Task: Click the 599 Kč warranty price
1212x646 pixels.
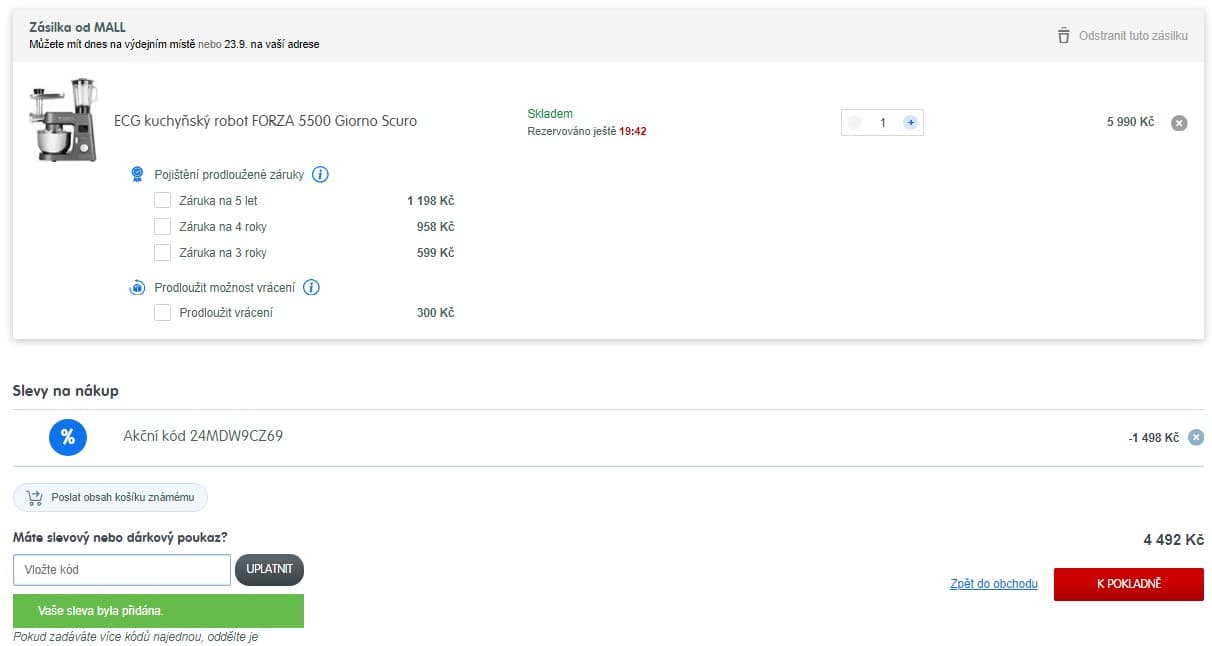Action: pos(435,253)
